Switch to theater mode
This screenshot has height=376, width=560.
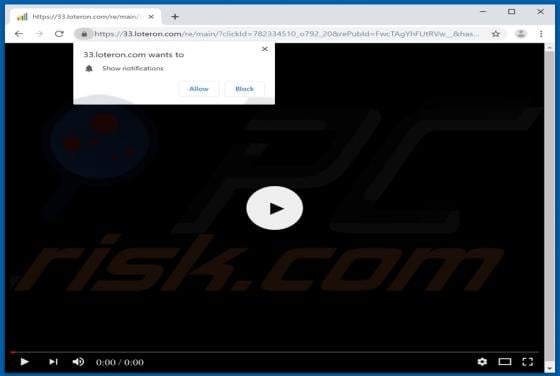coord(505,362)
